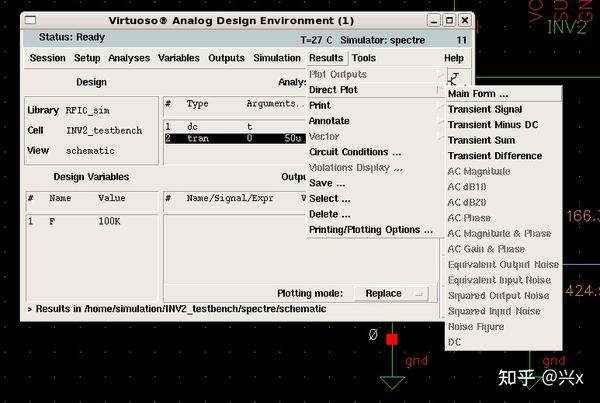The height and width of the screenshot is (403, 600).
Task: Open the Session menu
Action: [47, 58]
